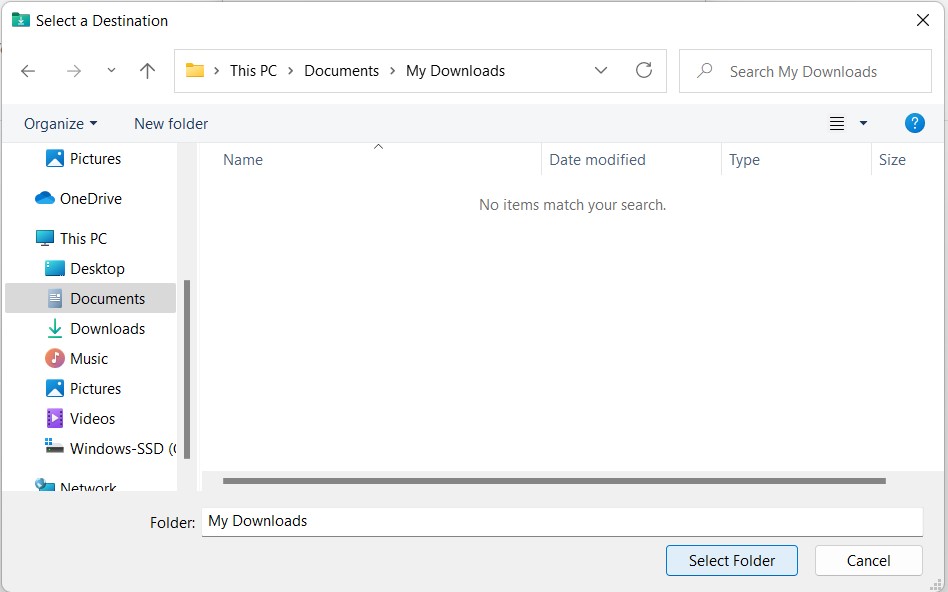Click the Cancel button
The height and width of the screenshot is (592, 948).
[x=868, y=561]
